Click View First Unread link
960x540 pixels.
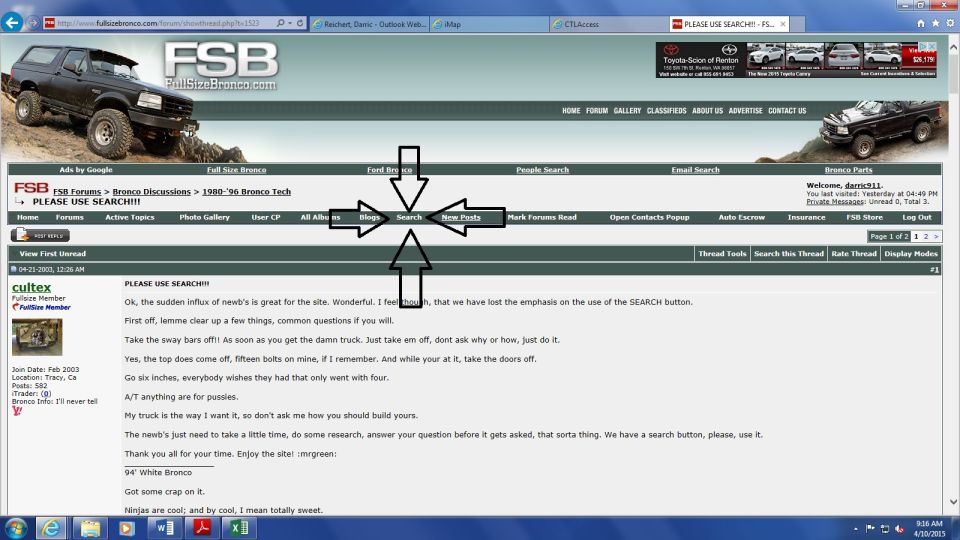[x=53, y=253]
